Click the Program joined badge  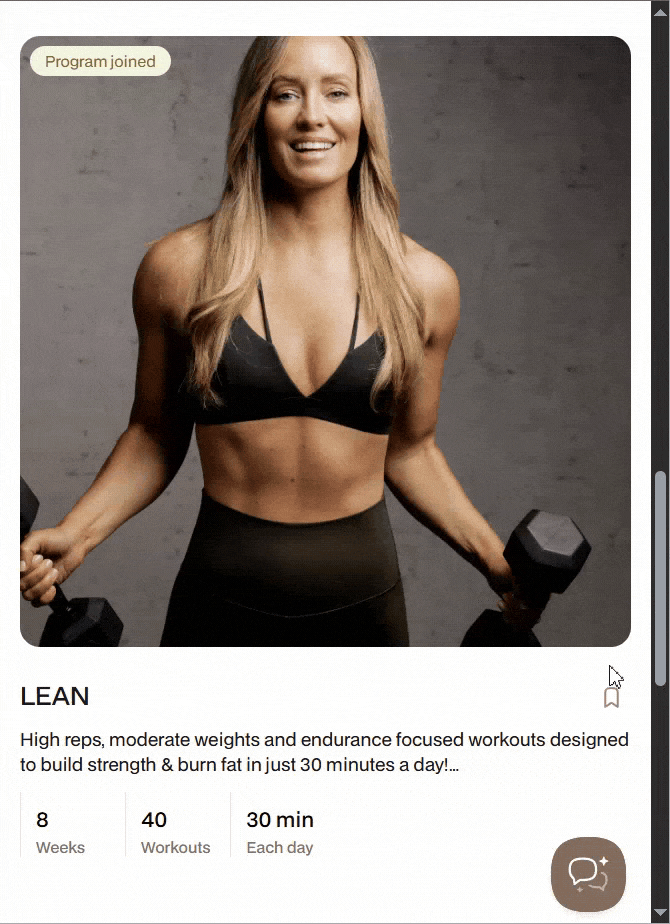[100, 61]
